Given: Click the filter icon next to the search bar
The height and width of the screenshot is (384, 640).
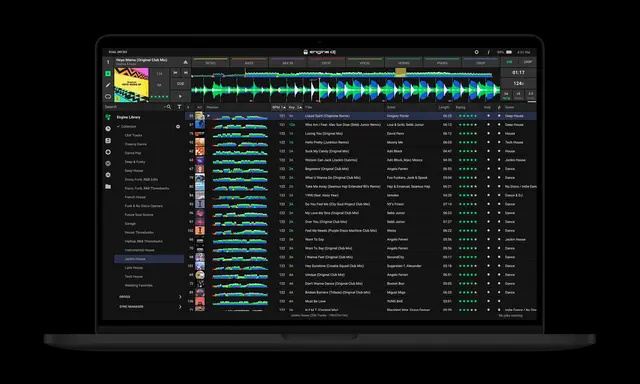Looking at the screenshot, I should (x=179, y=107).
